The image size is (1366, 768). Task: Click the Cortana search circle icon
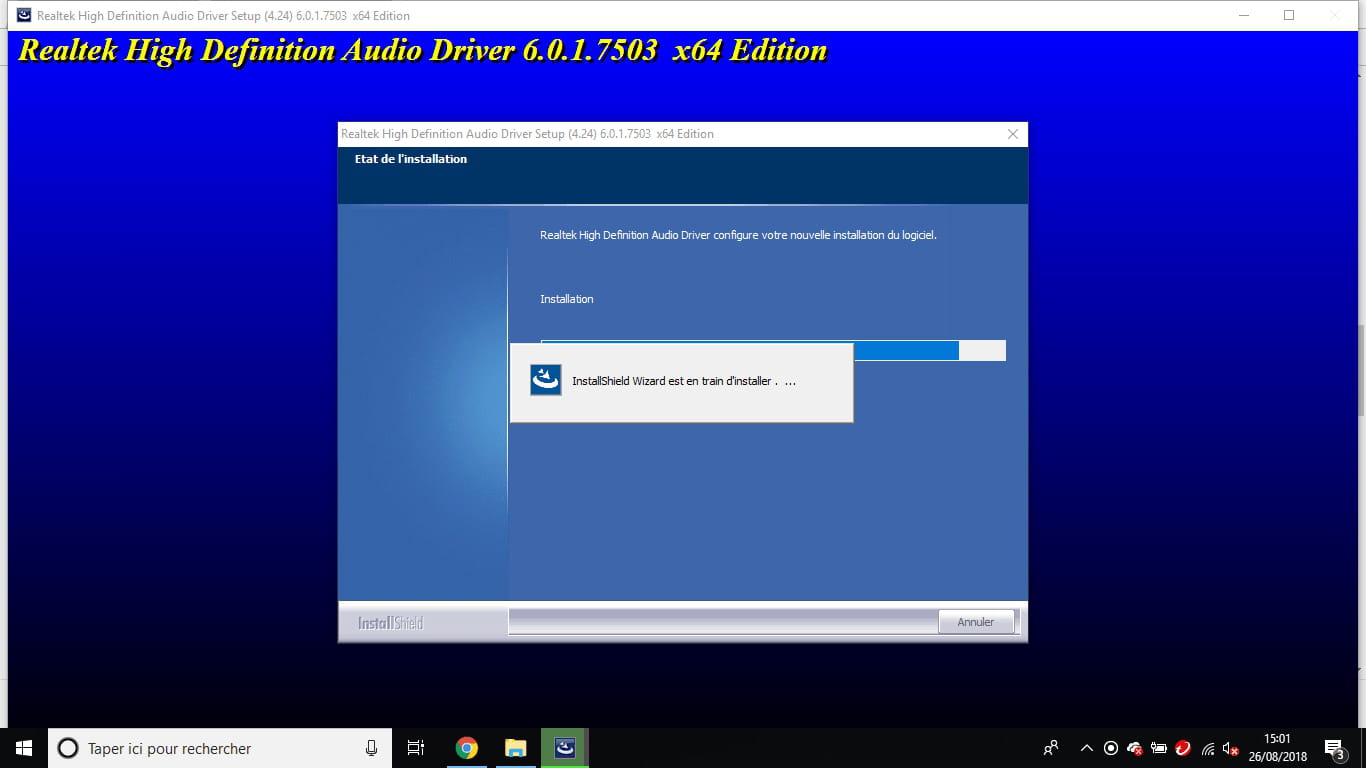pos(68,748)
